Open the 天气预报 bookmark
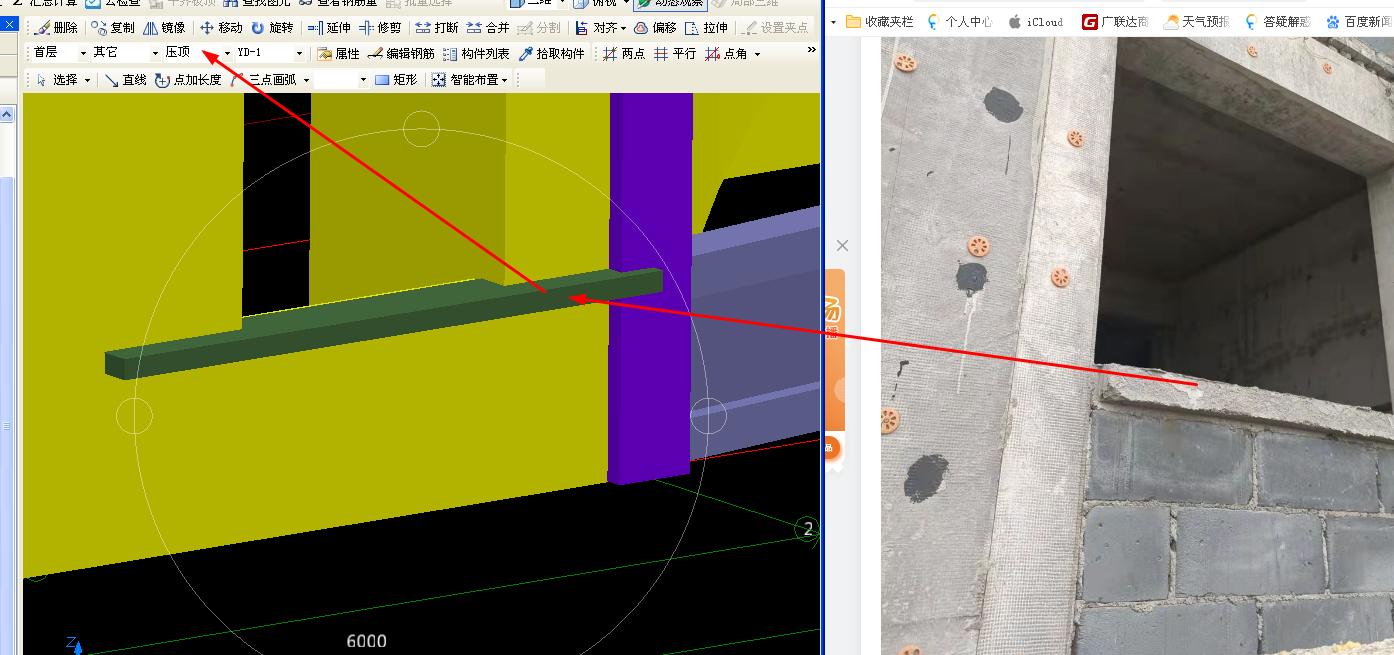The image size is (1394, 655). coord(1197,21)
